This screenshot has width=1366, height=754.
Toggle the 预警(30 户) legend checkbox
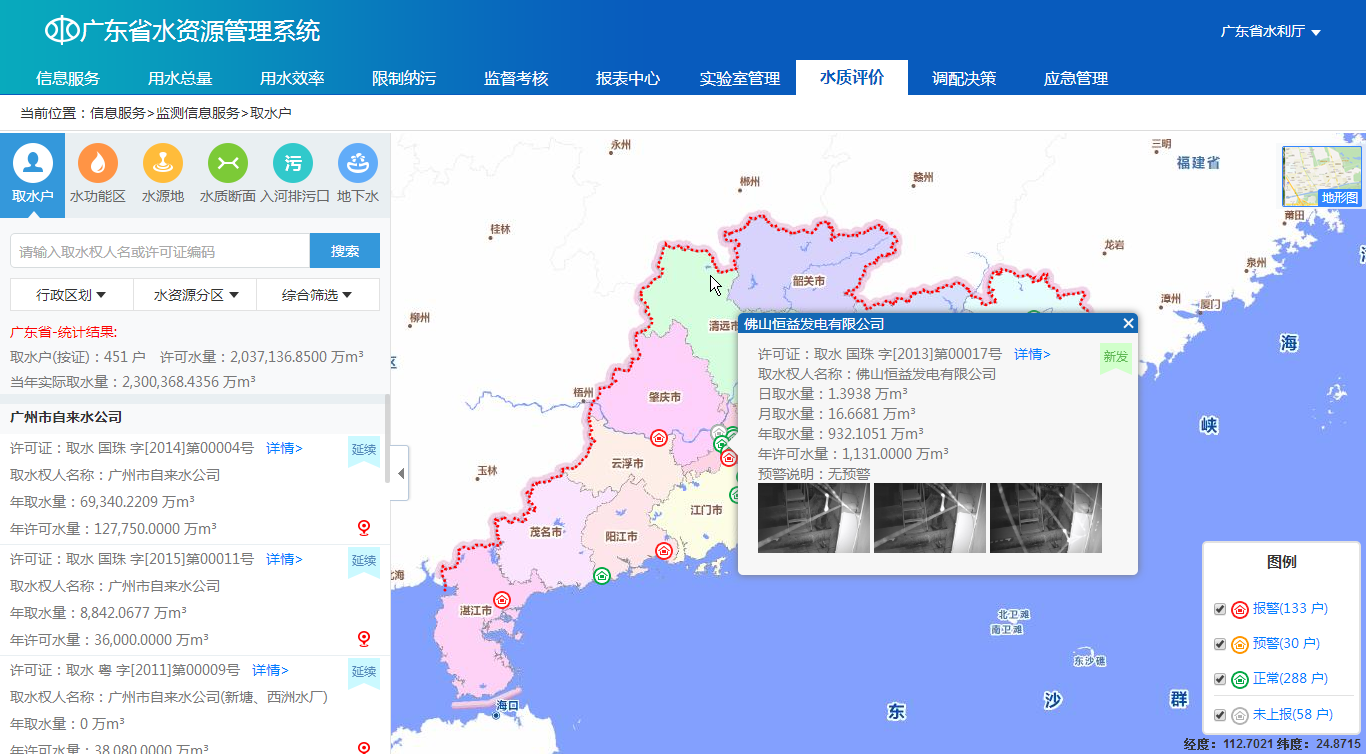1219,644
